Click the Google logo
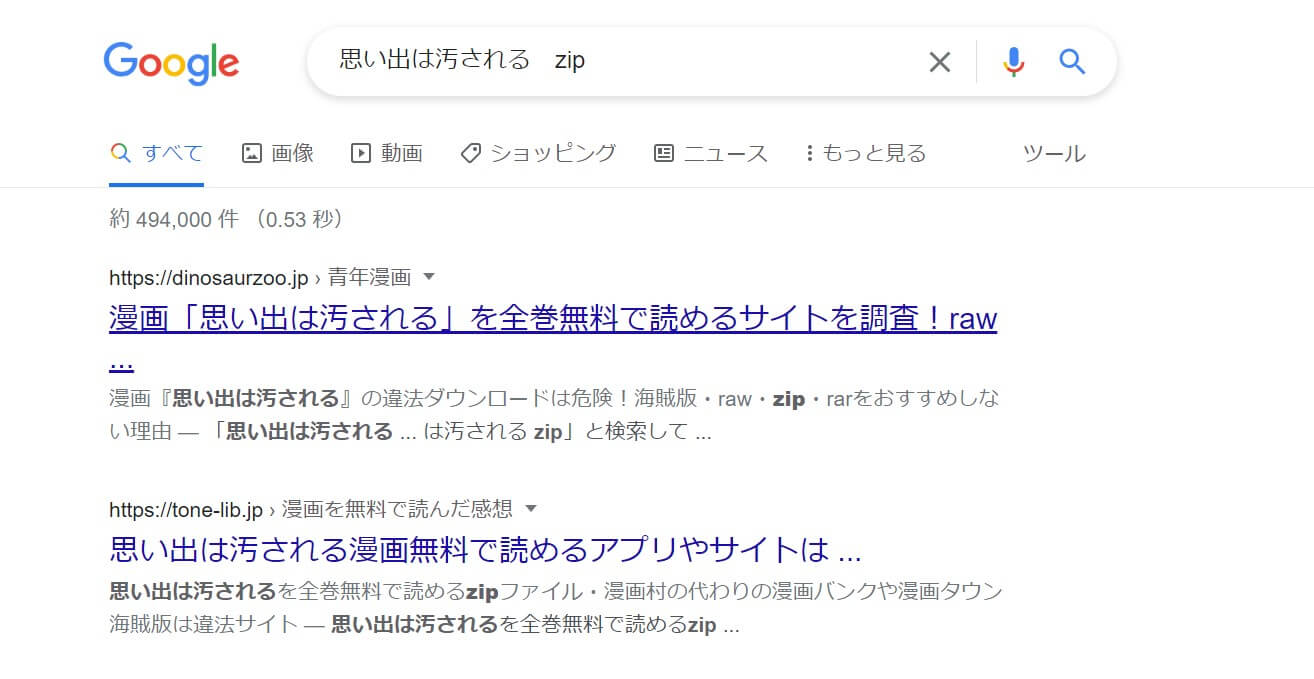Screen dimensions: 1314x679 [x=171, y=63]
